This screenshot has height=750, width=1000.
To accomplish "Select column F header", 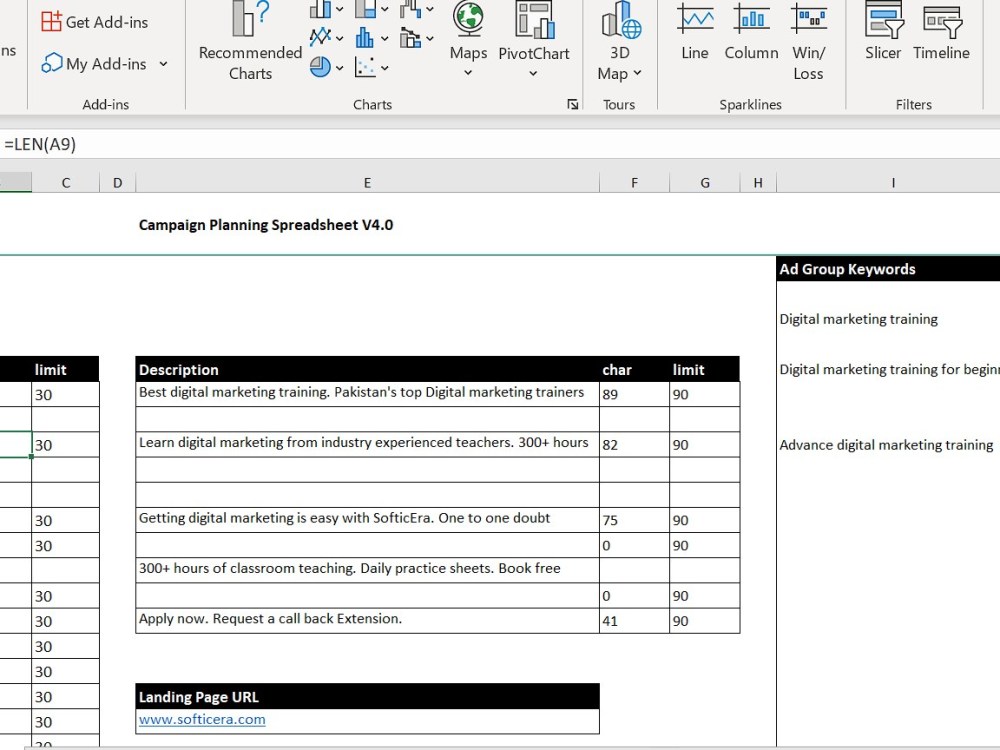I will point(635,183).
